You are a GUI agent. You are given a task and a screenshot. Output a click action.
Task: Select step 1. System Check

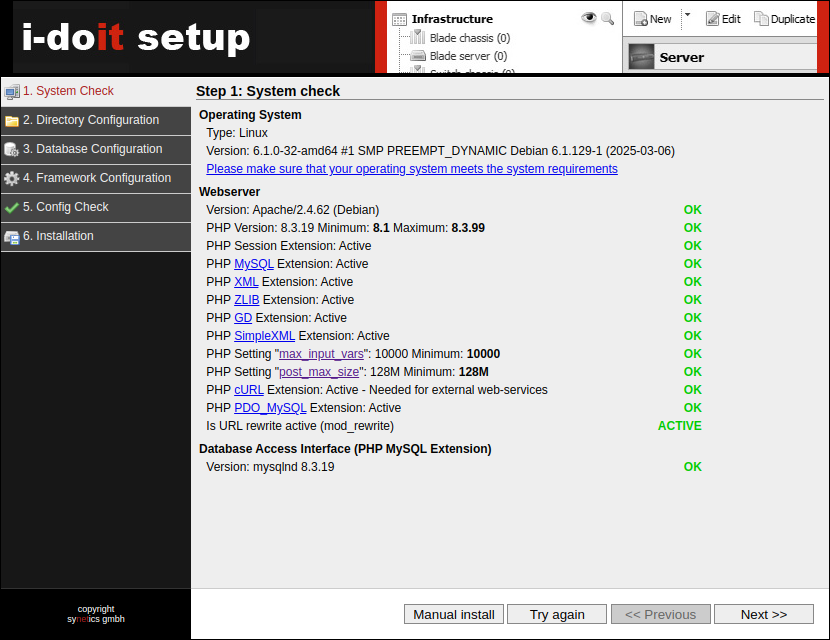tap(96, 92)
